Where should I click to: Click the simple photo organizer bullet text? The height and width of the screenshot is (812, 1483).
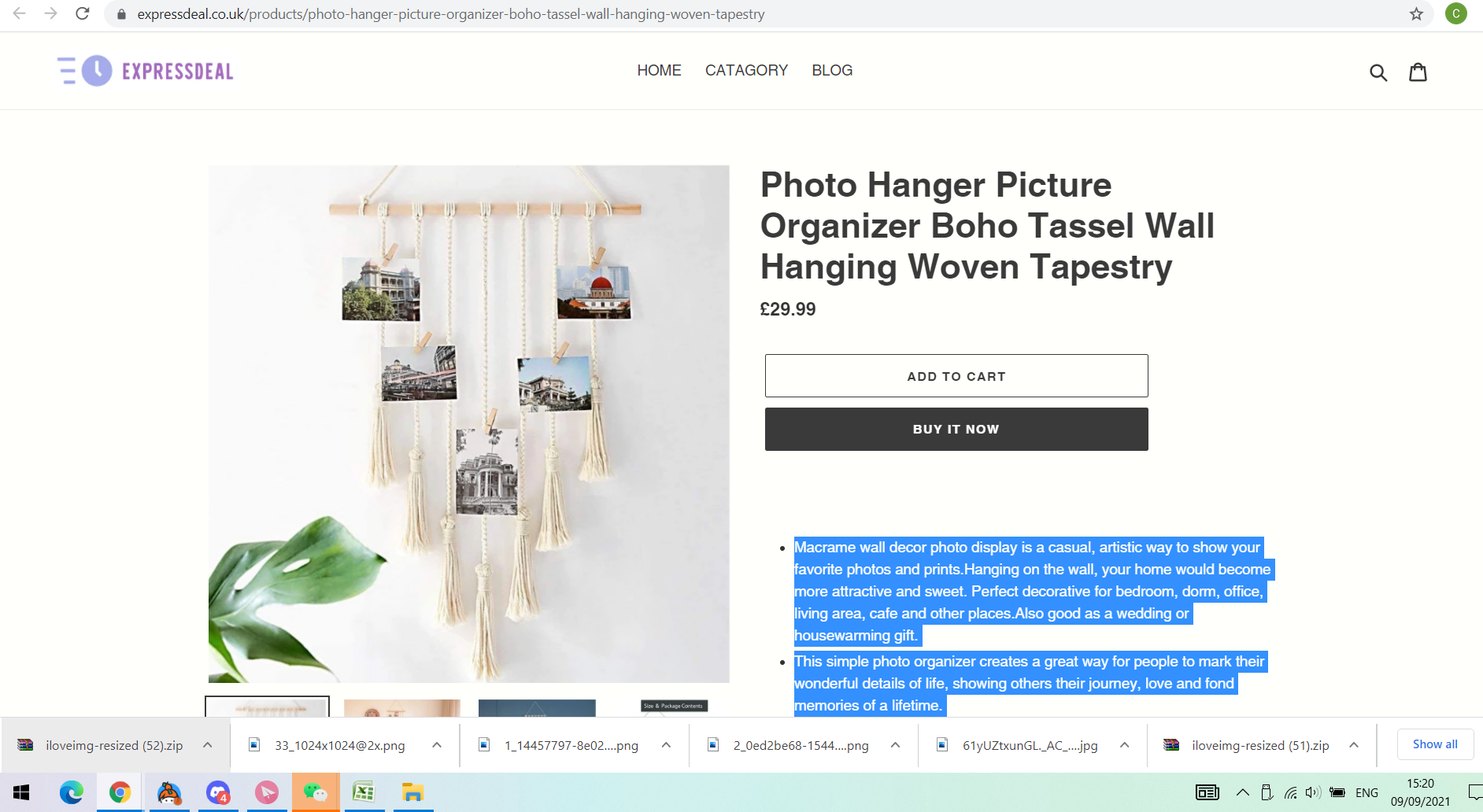tap(1030, 683)
